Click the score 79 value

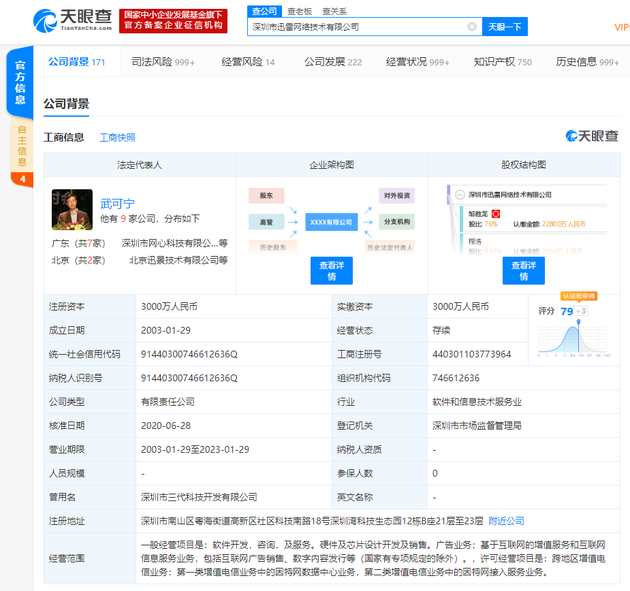click(x=567, y=311)
